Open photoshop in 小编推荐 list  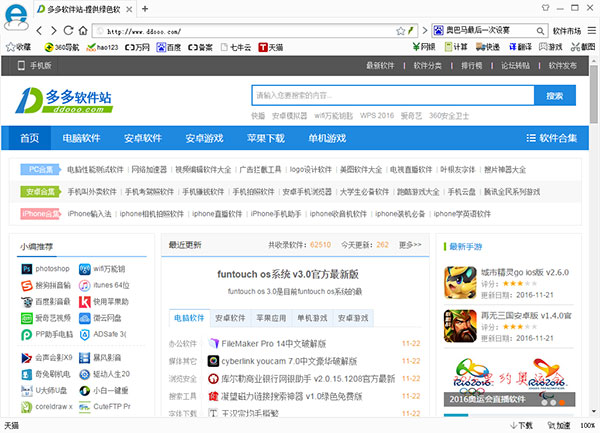(x=46, y=269)
